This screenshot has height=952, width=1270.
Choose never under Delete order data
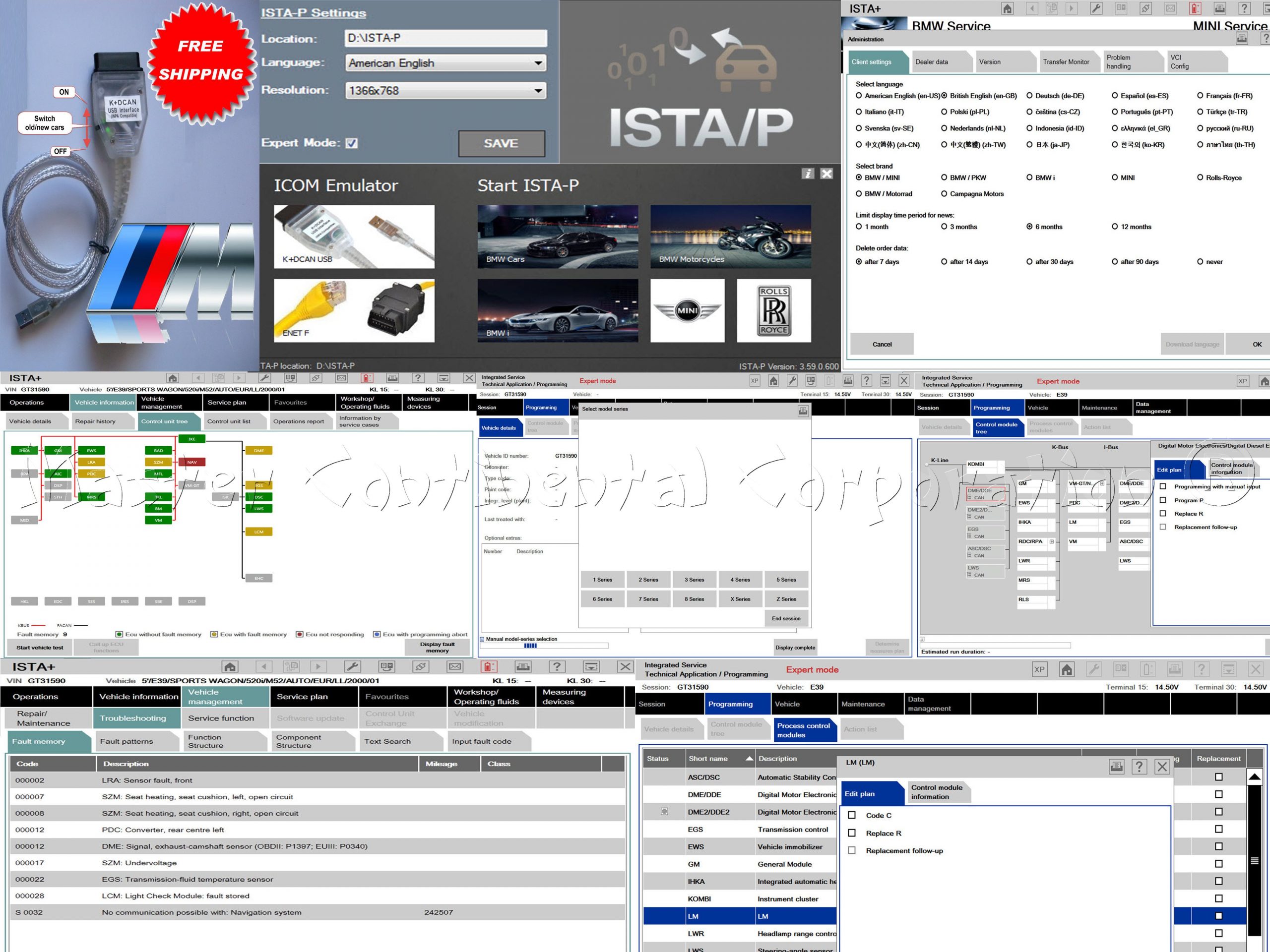pyautogui.click(x=1200, y=262)
